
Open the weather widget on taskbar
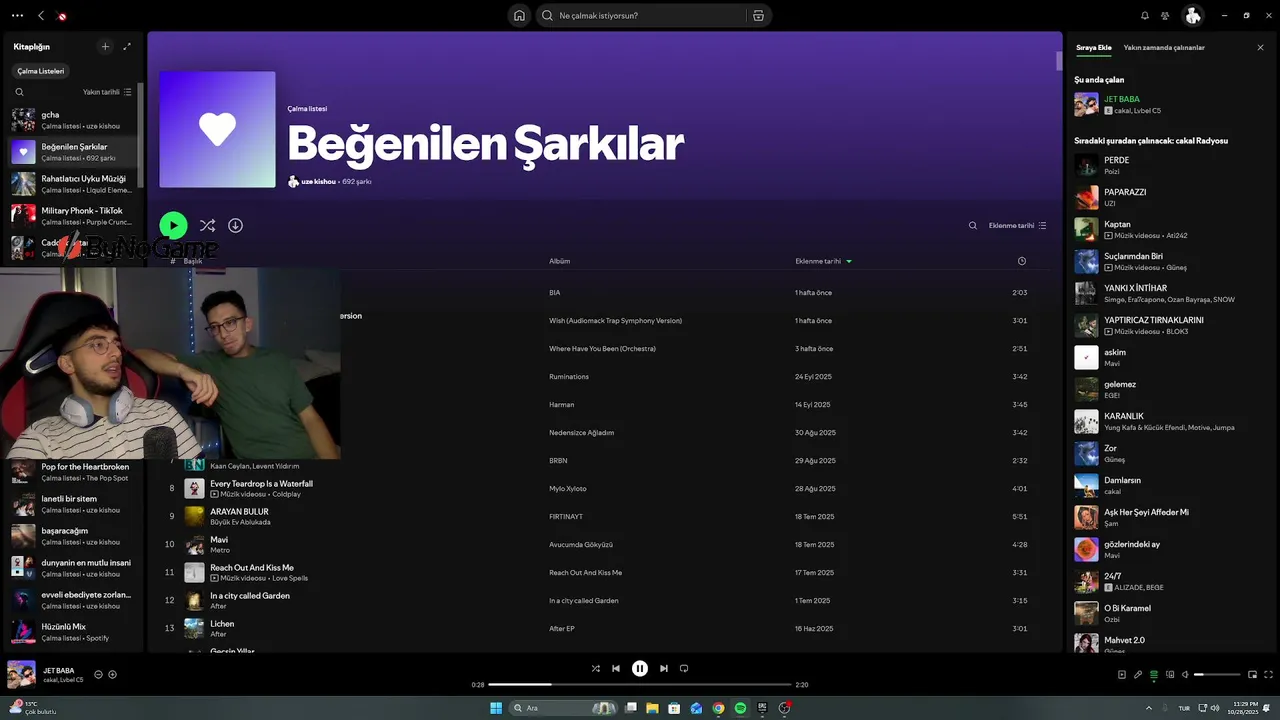pos(35,708)
